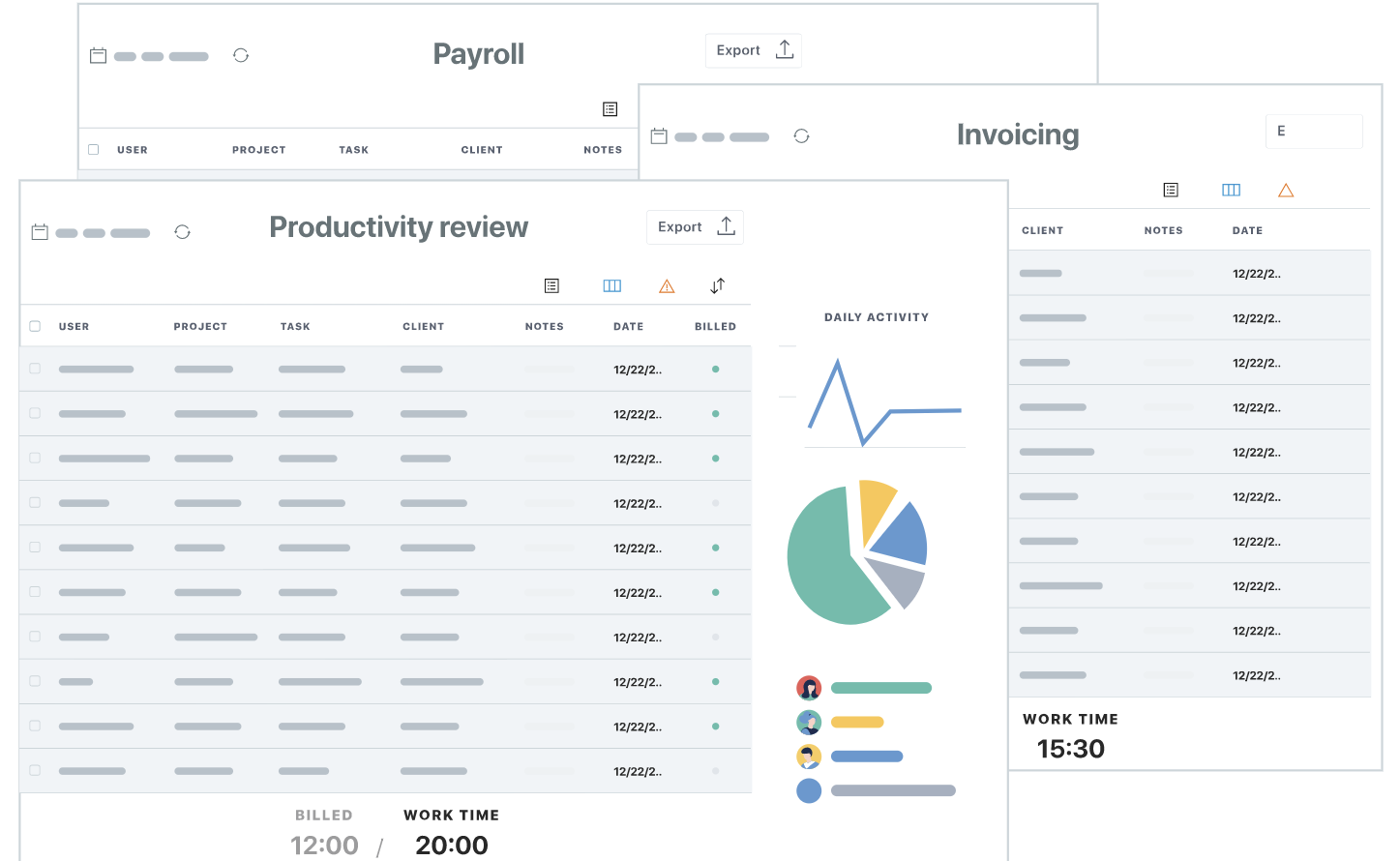Select all rows in Productivity review
Viewport: 1400px width, 861px height.
click(35, 326)
